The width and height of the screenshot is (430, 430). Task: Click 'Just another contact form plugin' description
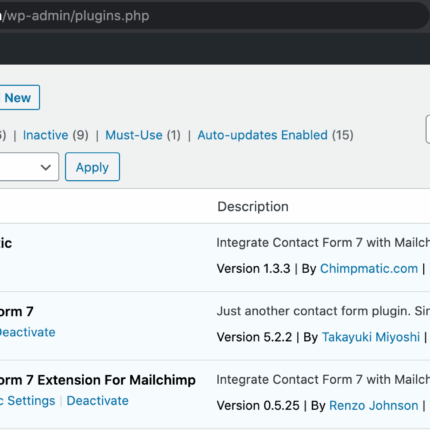click(x=323, y=311)
